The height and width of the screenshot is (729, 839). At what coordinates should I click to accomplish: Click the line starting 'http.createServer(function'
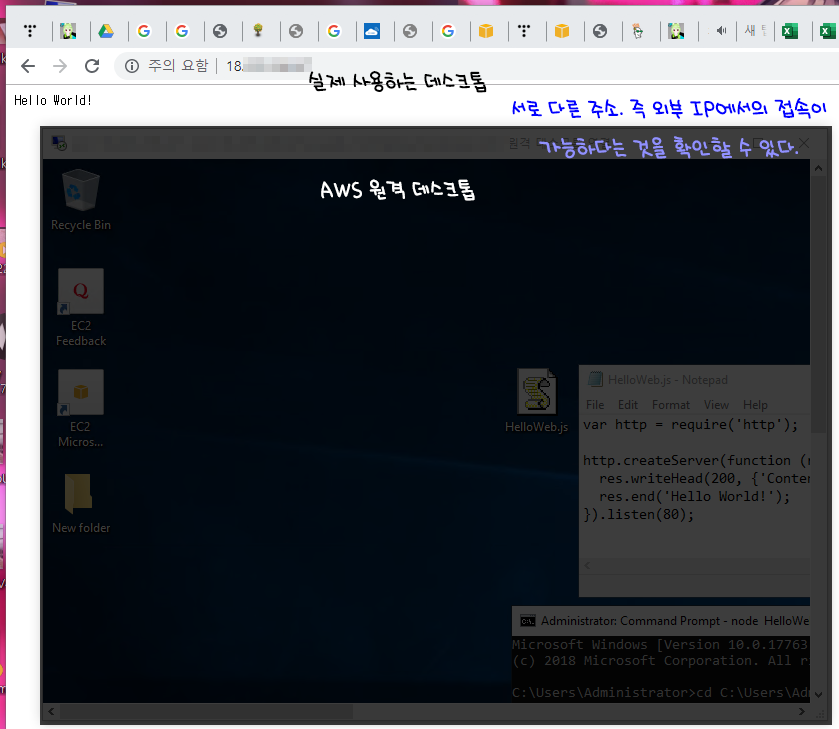click(x=696, y=460)
